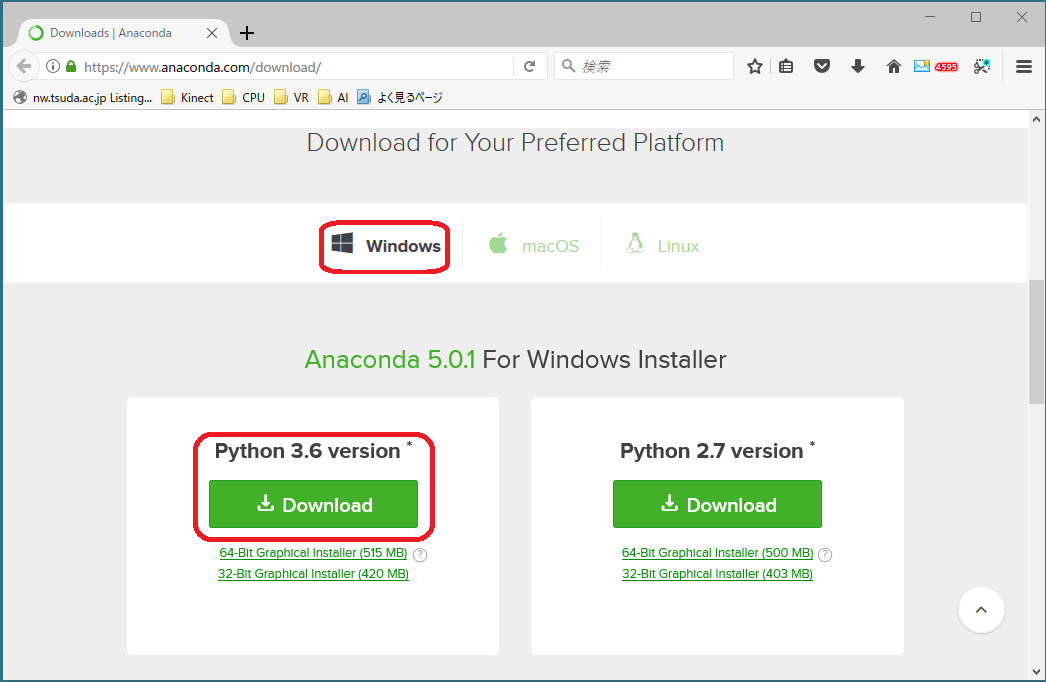The image size is (1046, 682).
Task: Open the bookmarks list icon
Action: click(787, 67)
